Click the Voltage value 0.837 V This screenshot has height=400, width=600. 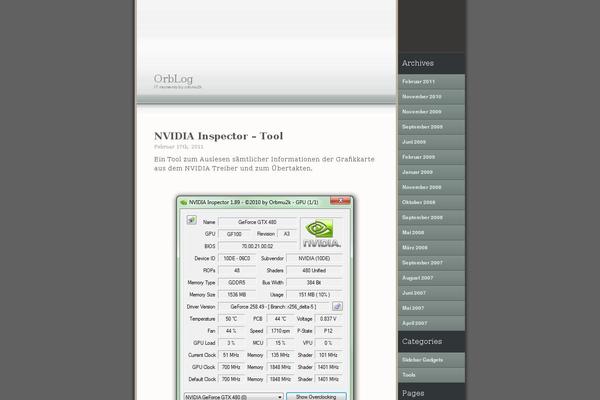pos(328,319)
